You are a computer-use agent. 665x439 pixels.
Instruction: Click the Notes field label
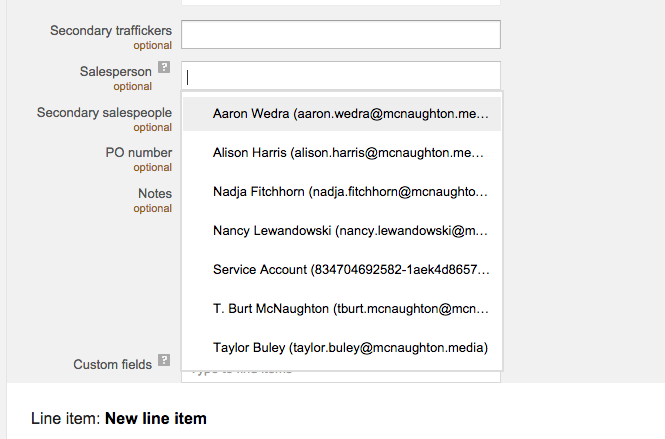click(154, 194)
